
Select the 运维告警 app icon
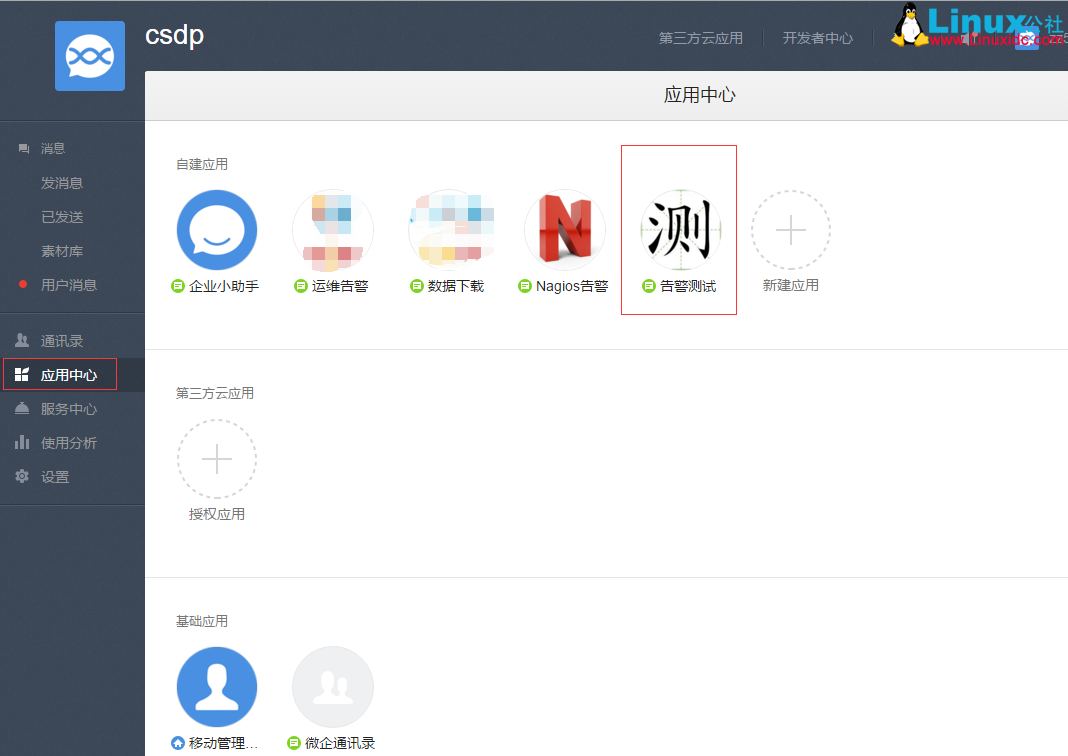[x=333, y=229]
